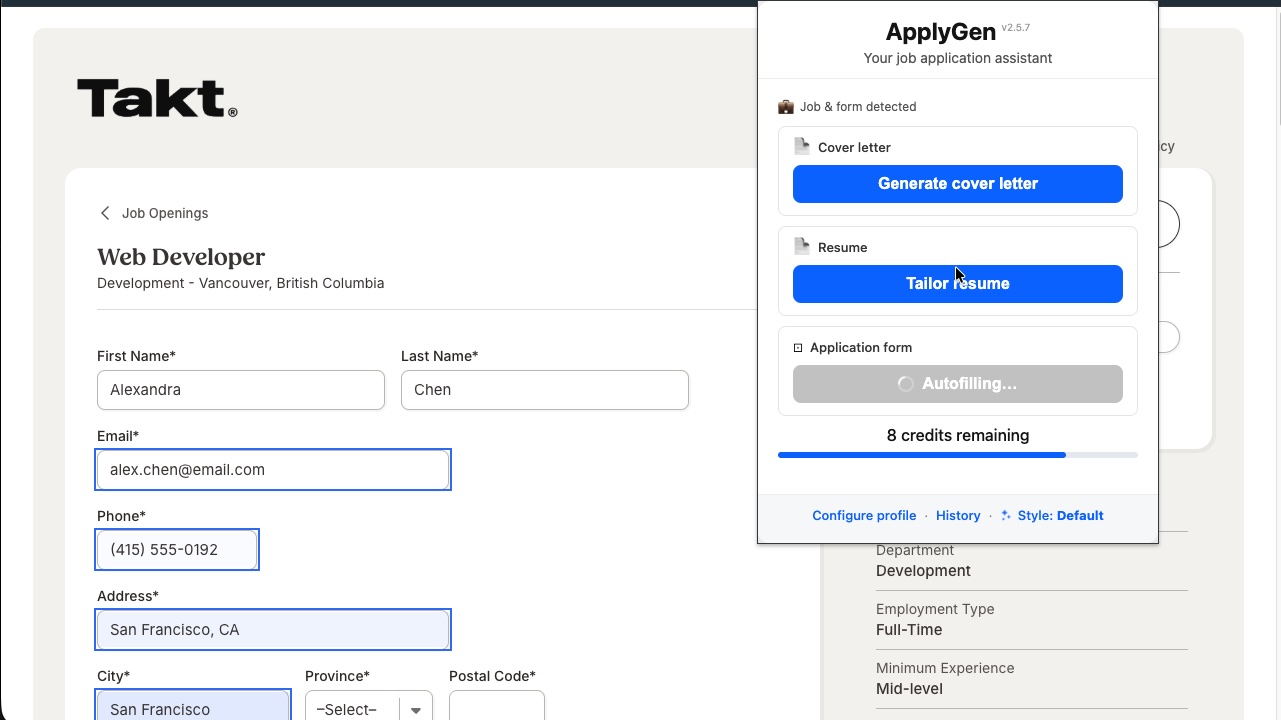Click the Postal Code field
Viewport: 1281px width, 720px height.
[497, 706]
